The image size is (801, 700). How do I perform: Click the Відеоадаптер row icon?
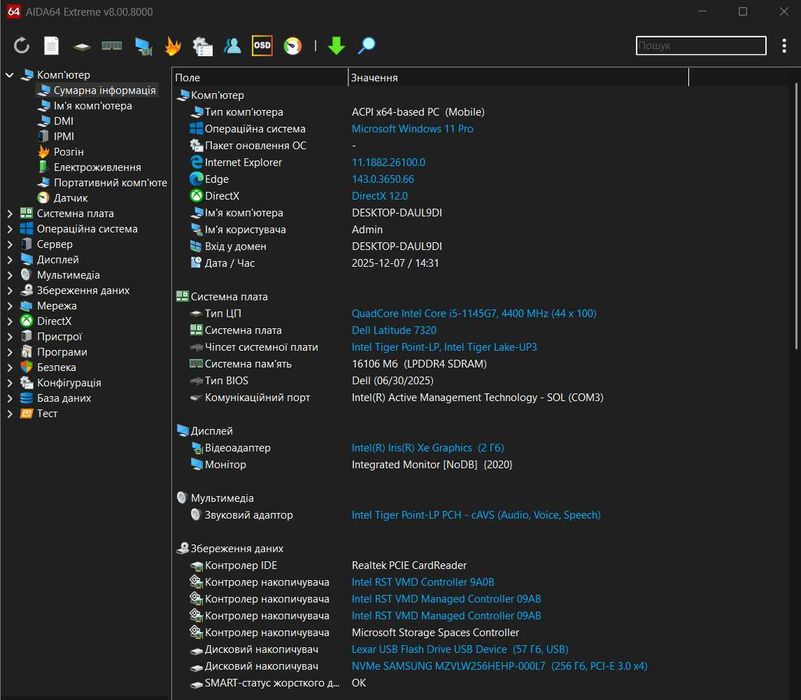point(196,448)
